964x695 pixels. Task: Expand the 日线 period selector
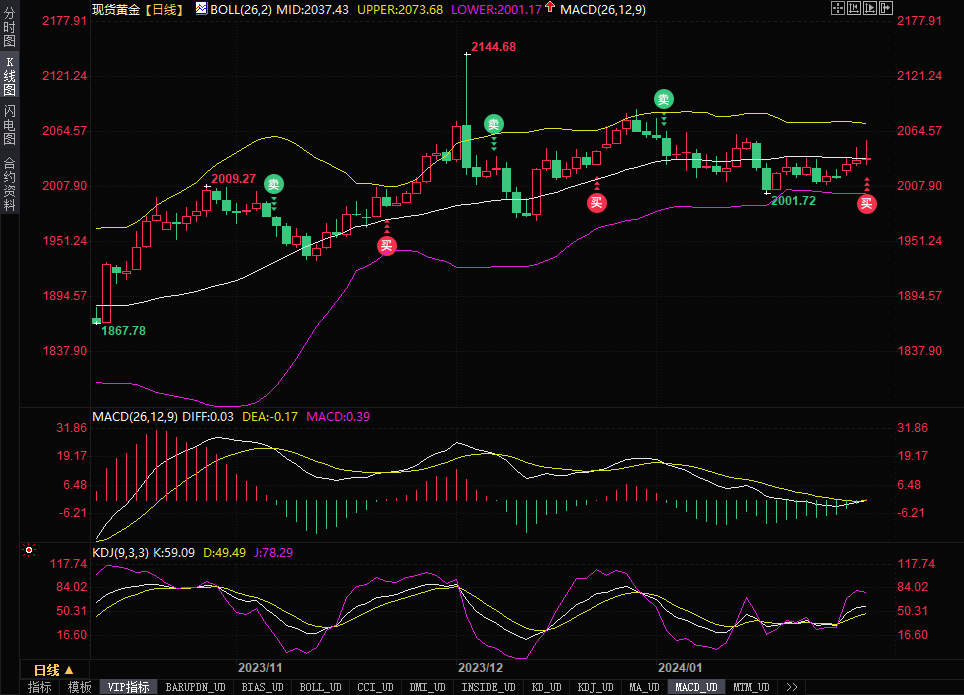(53, 670)
